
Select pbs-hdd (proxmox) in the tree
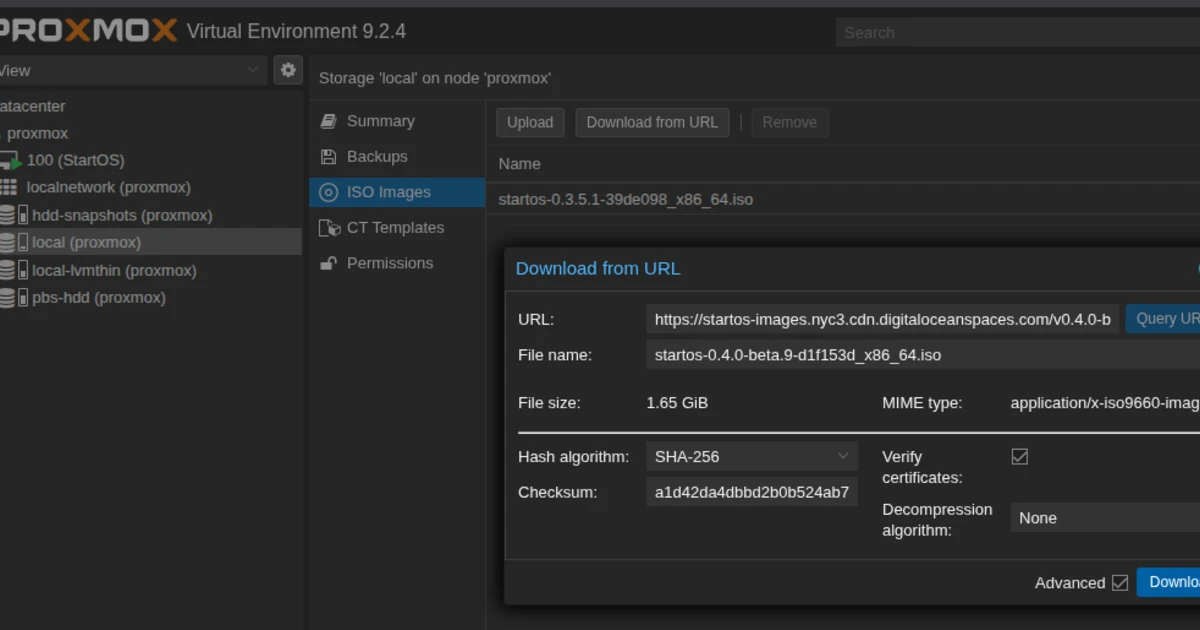150,297
